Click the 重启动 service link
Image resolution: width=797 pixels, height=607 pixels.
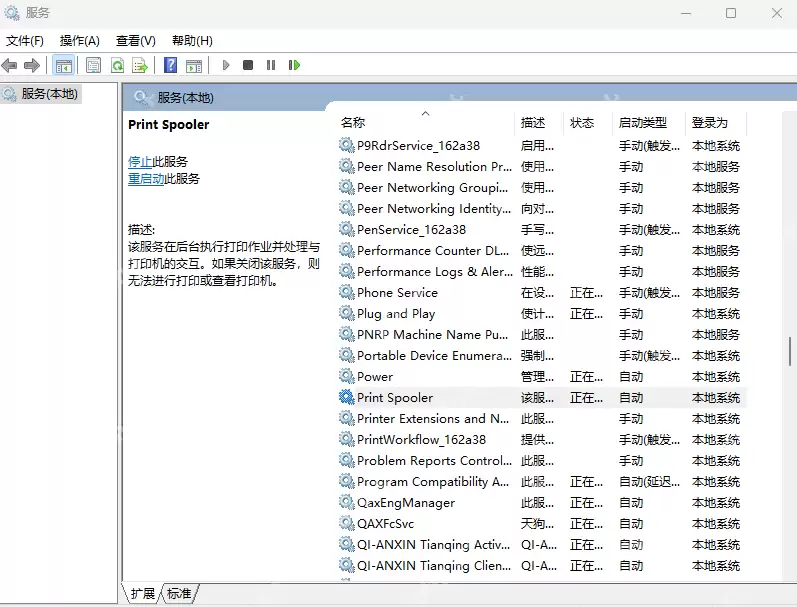click(146, 179)
